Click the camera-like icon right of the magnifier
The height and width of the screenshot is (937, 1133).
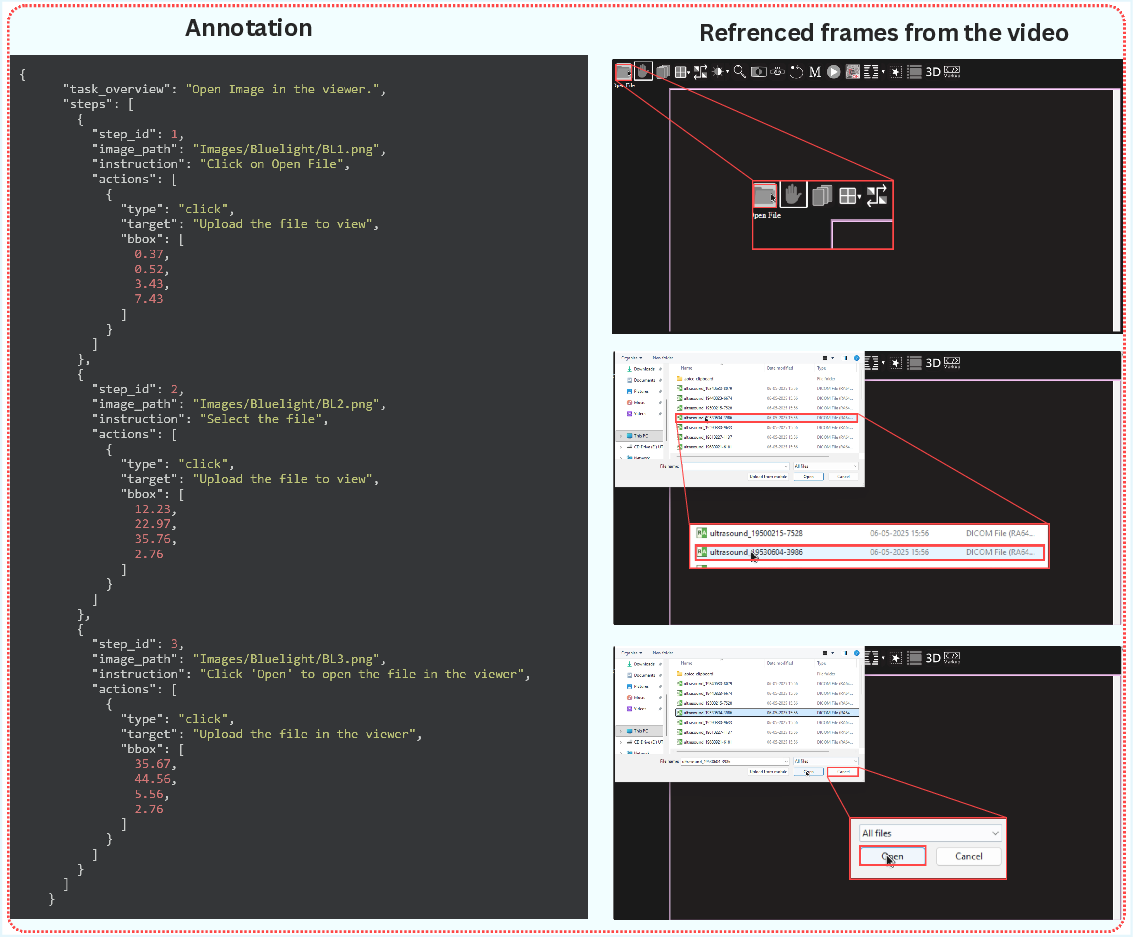tap(758, 72)
